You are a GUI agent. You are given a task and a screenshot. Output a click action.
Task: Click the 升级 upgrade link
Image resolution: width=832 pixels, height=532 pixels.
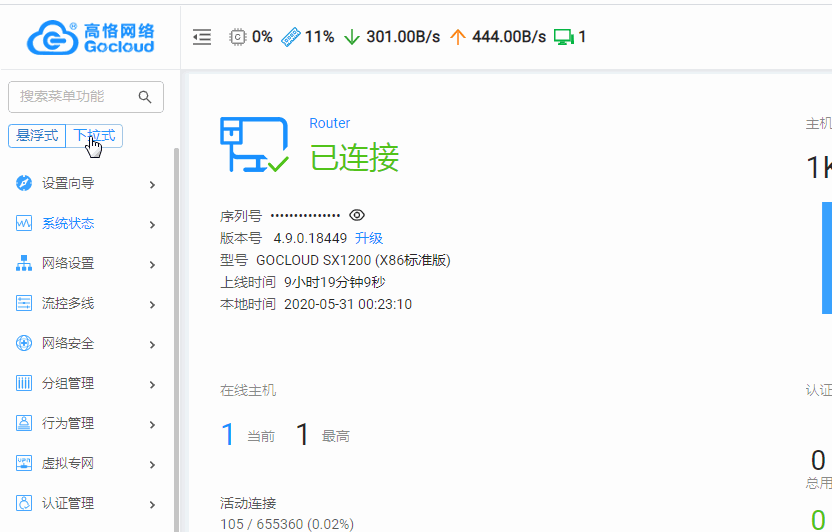click(369, 238)
